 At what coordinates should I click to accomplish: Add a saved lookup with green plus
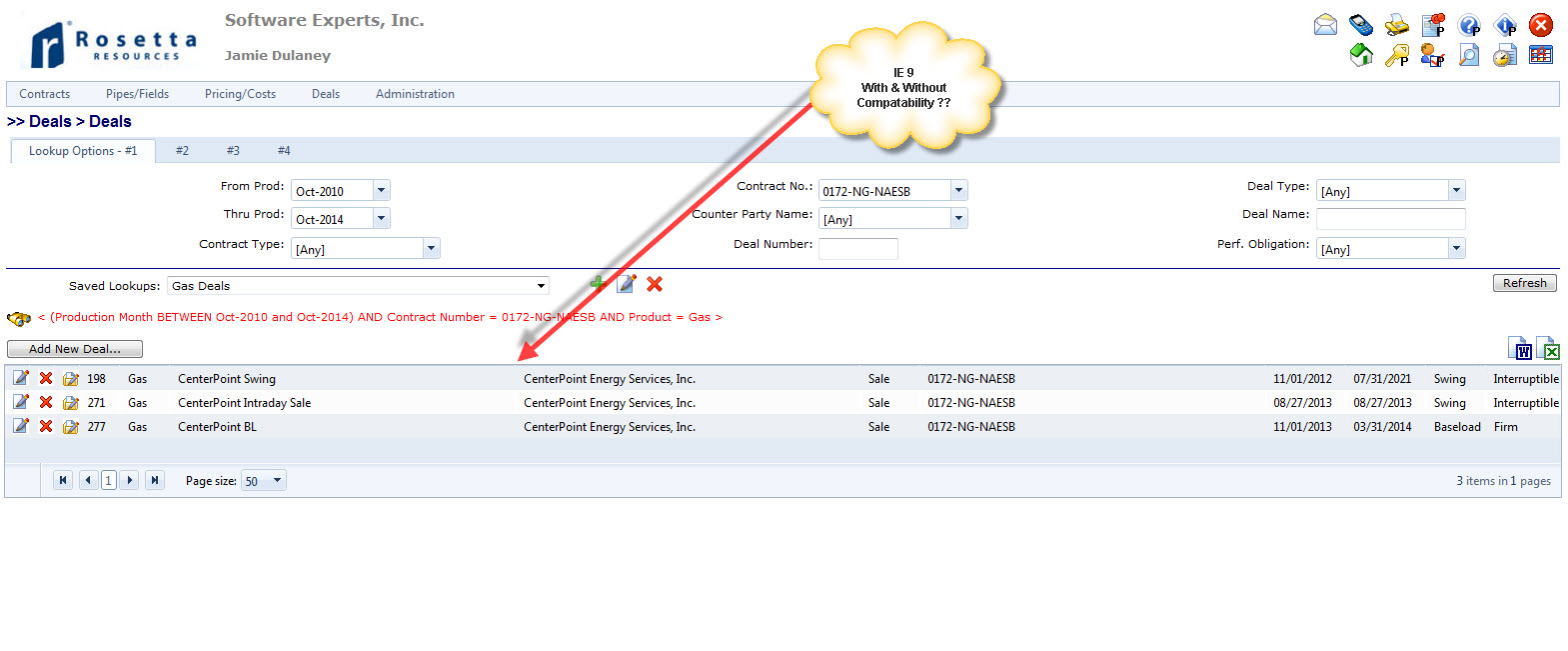coord(598,284)
